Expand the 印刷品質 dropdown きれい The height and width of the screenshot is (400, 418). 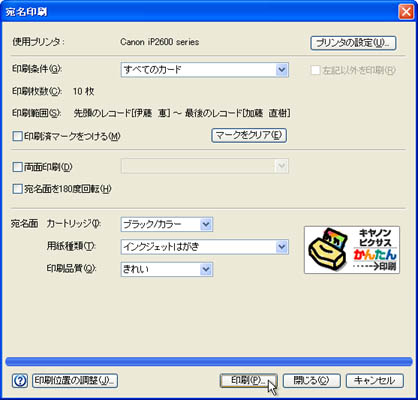point(167,269)
